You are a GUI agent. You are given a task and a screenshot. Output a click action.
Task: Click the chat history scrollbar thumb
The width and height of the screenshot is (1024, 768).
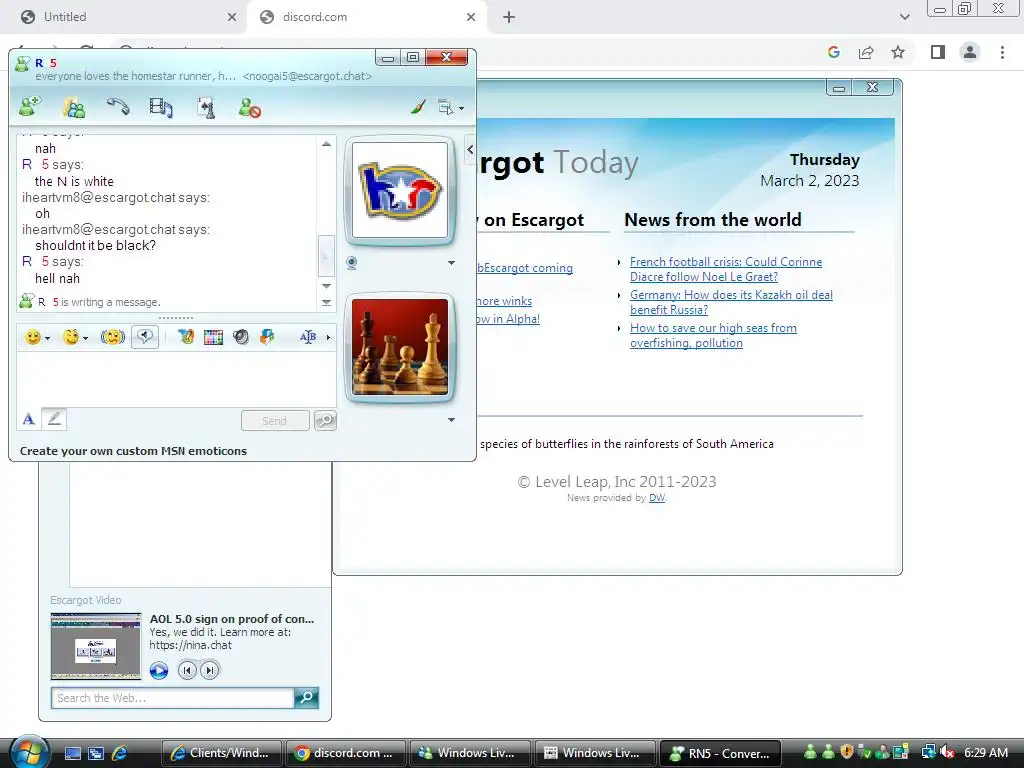(326, 256)
